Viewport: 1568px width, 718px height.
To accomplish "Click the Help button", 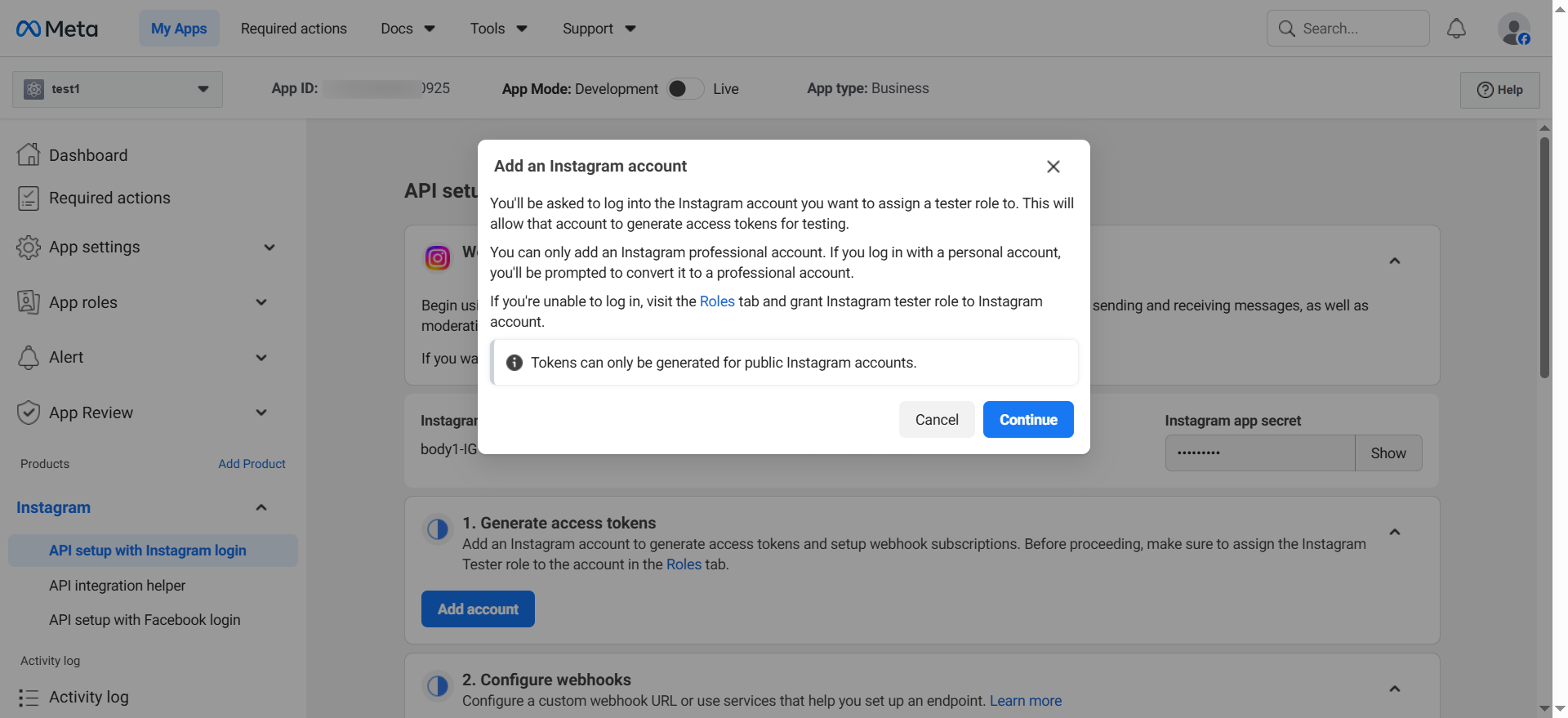I will click(x=1499, y=90).
